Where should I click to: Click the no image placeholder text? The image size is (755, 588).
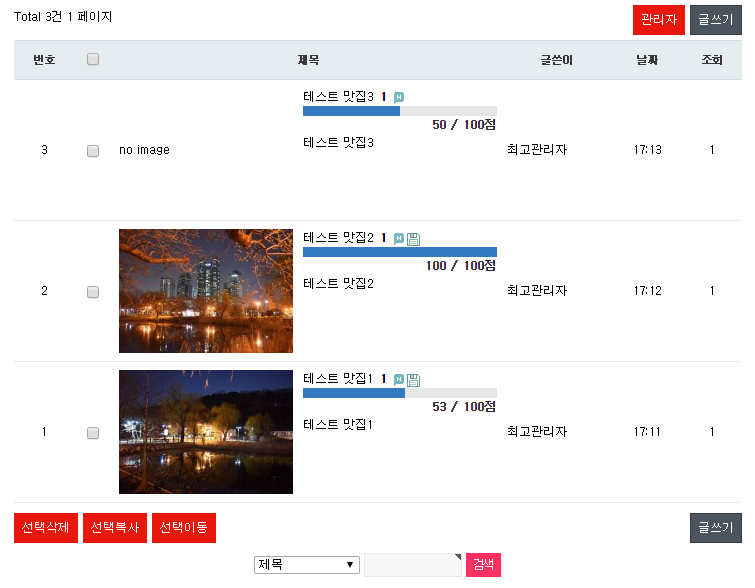click(x=144, y=150)
